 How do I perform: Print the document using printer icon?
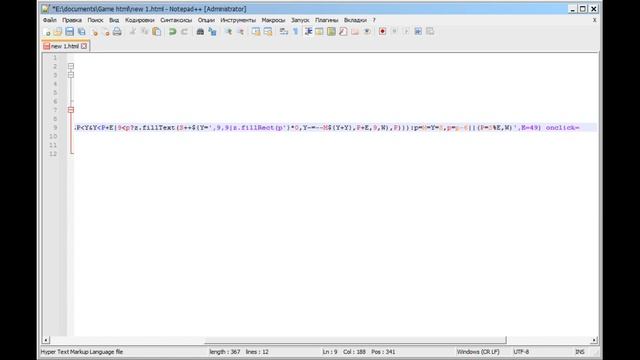[x=118, y=31]
